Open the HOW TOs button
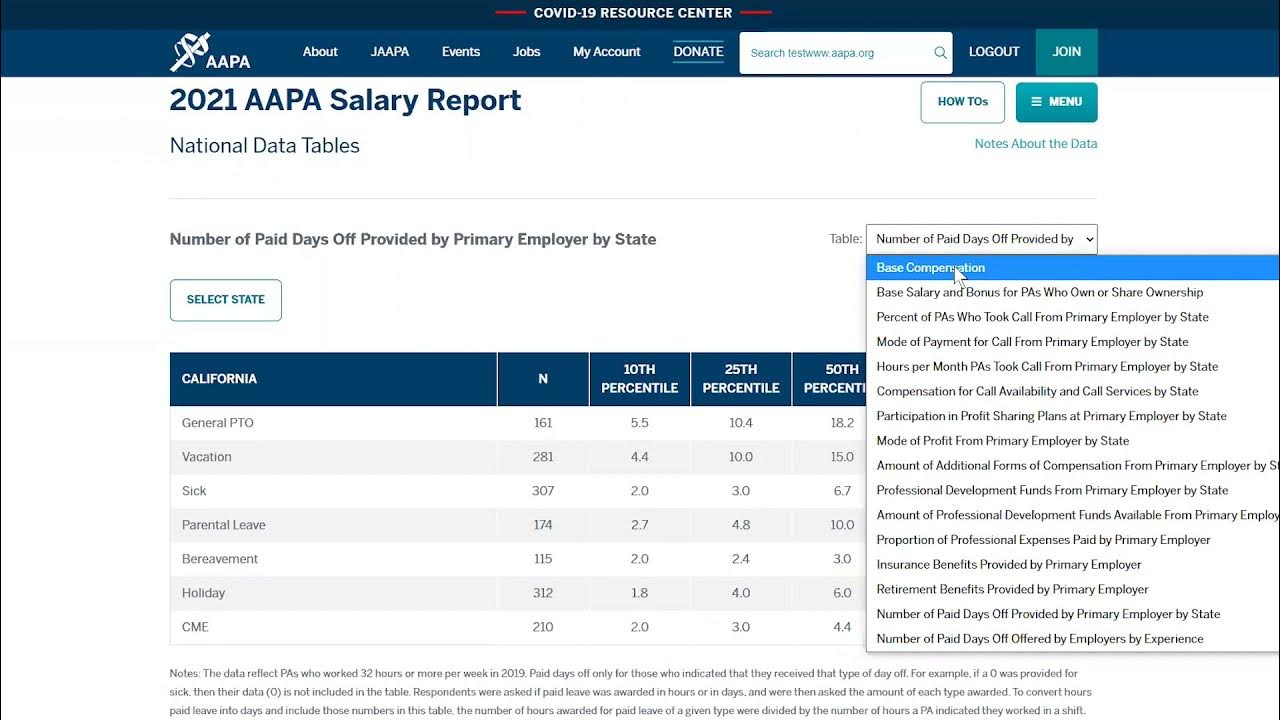 pos(963,102)
